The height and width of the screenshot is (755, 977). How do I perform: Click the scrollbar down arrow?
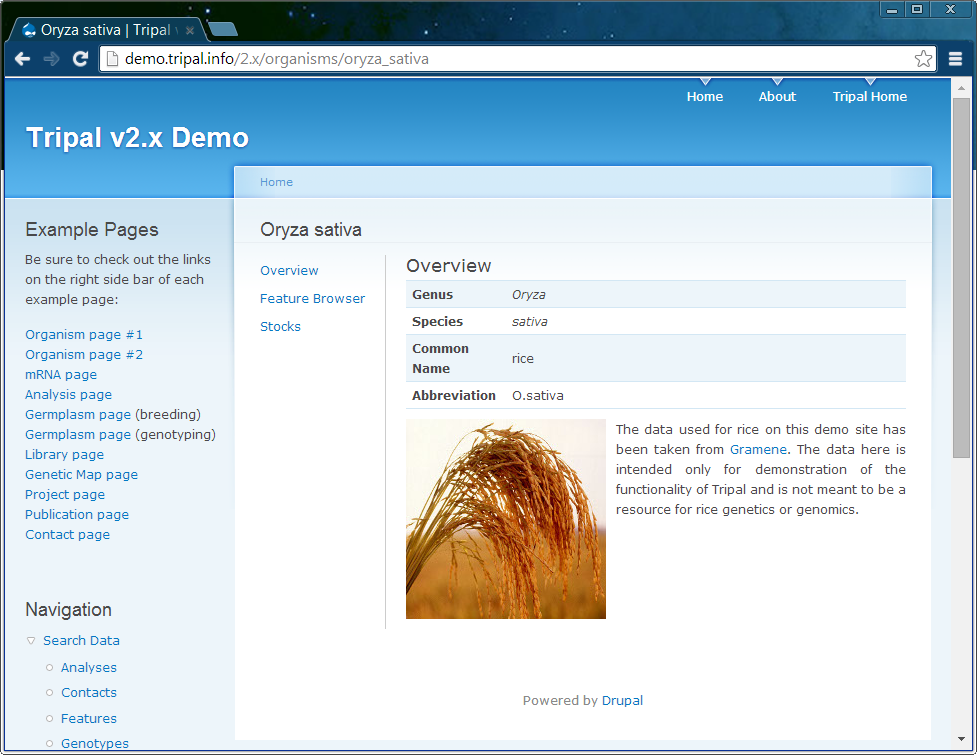coord(961,739)
